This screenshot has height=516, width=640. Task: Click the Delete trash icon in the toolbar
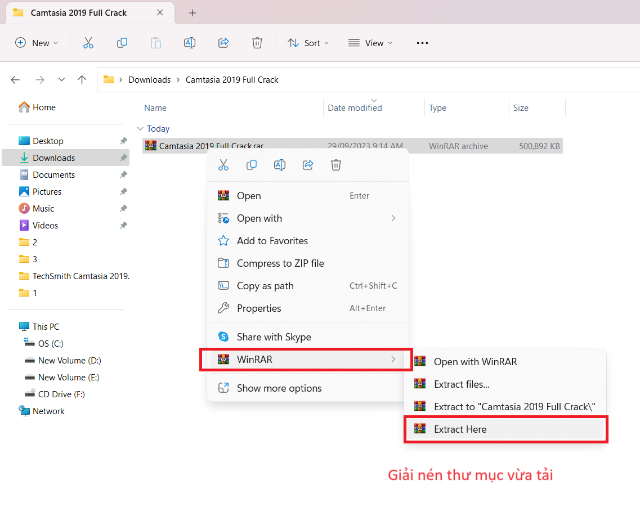(257, 43)
